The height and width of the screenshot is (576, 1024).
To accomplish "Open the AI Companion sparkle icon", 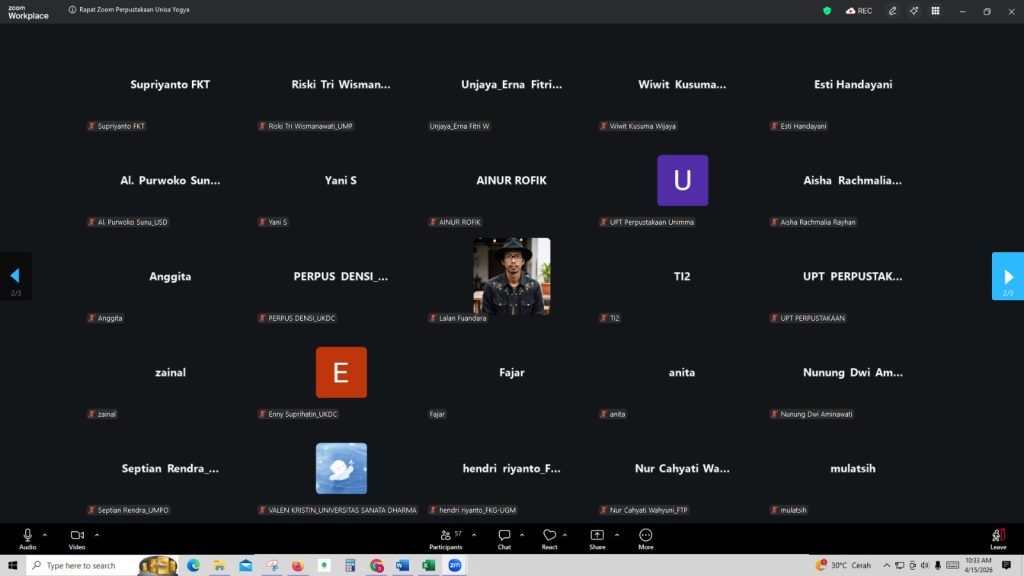I will point(914,11).
